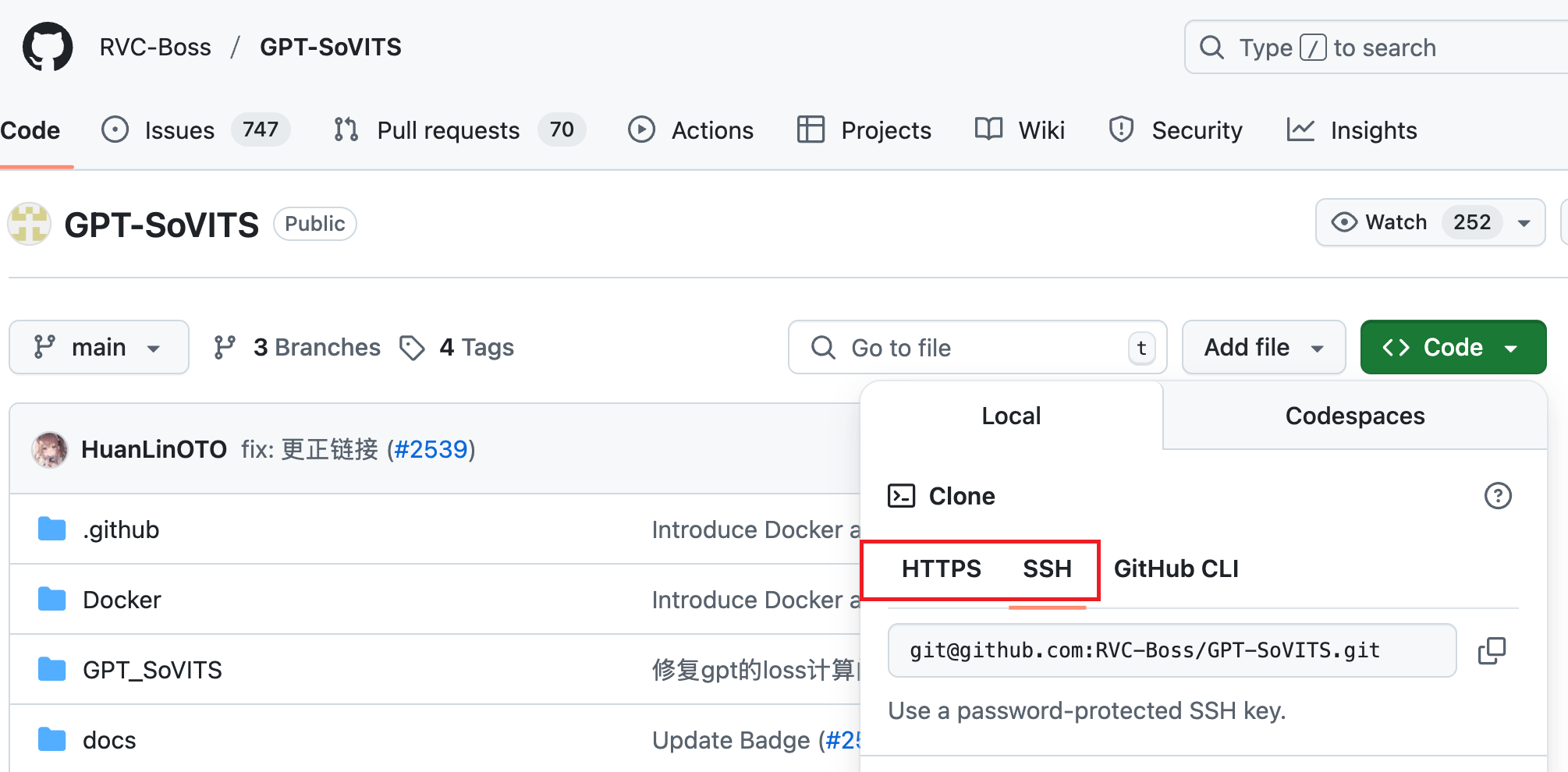Open .github row's Introduce Docker commit

coord(755,529)
